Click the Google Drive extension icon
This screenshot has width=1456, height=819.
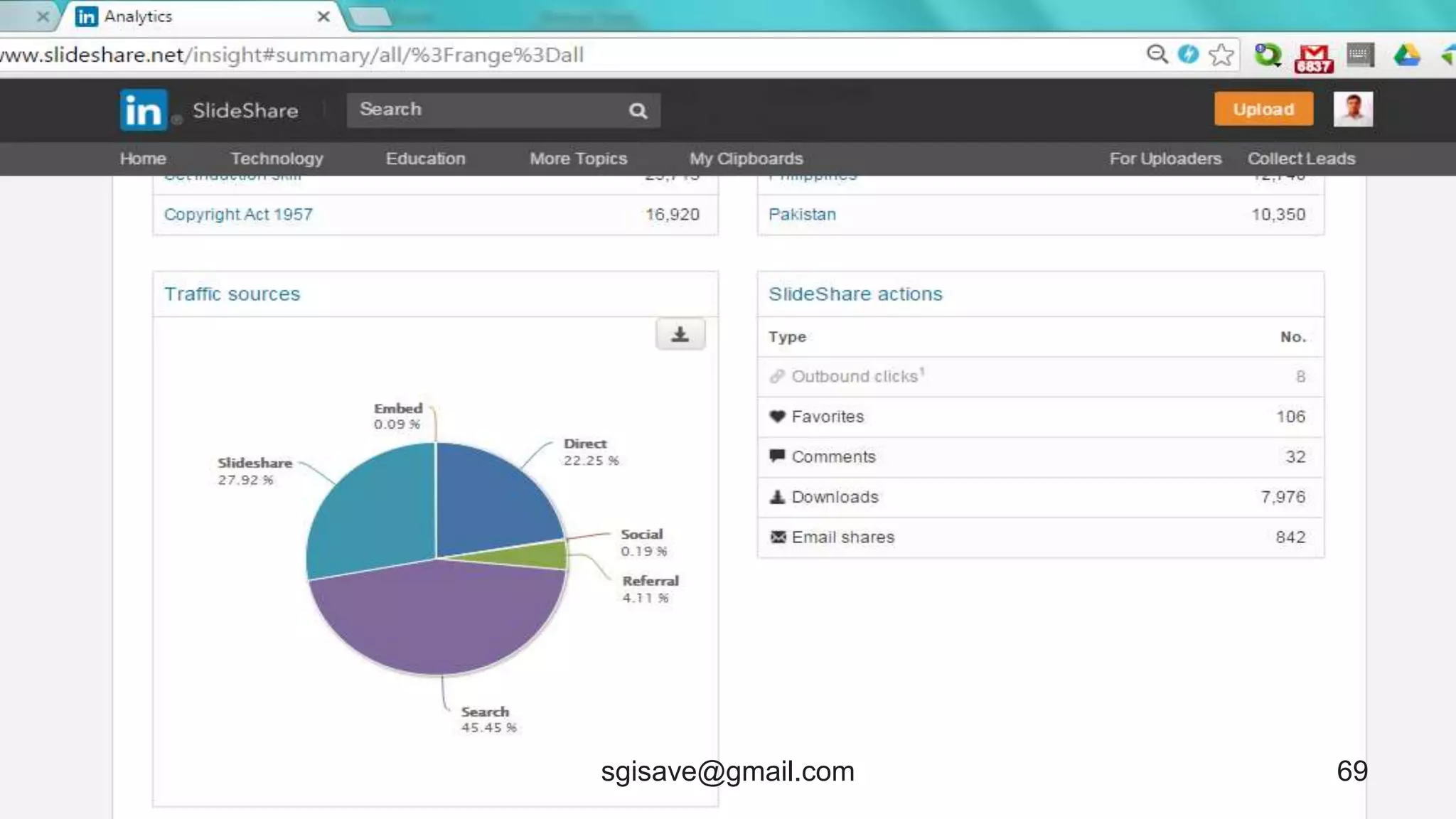pyautogui.click(x=1406, y=55)
